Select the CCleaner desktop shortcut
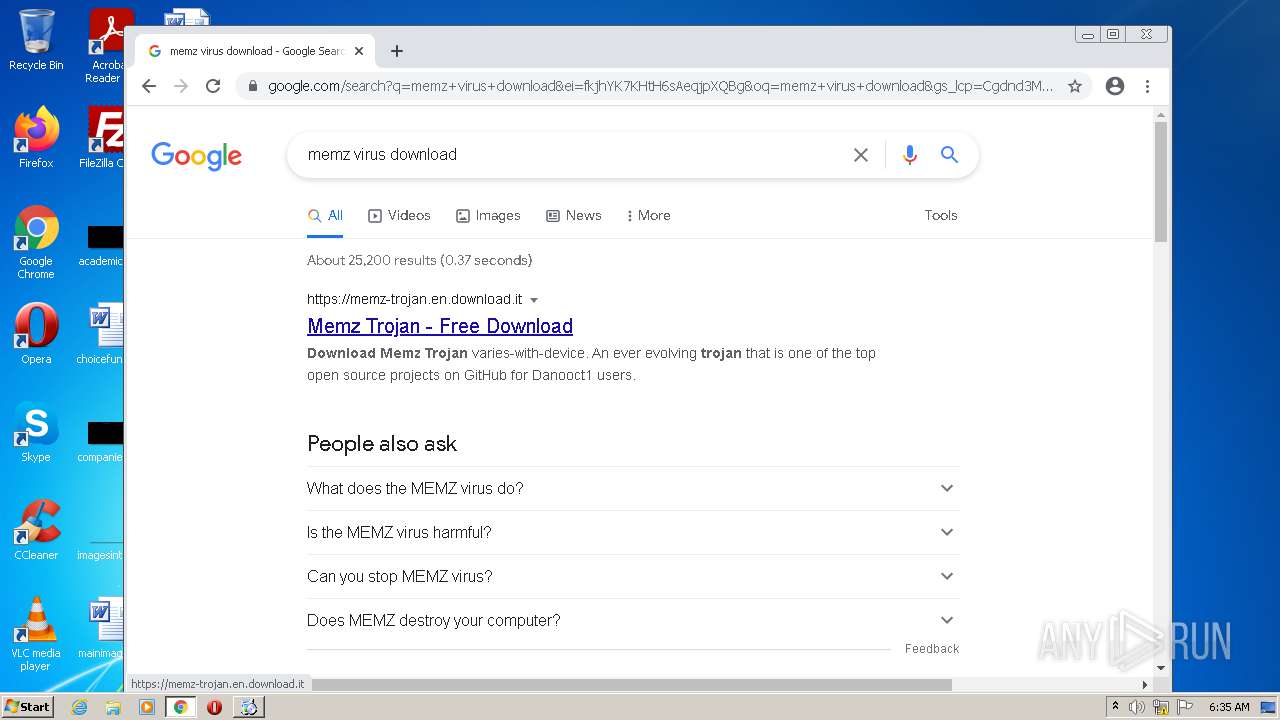Image resolution: width=1280 pixels, height=720 pixels. pos(36,531)
